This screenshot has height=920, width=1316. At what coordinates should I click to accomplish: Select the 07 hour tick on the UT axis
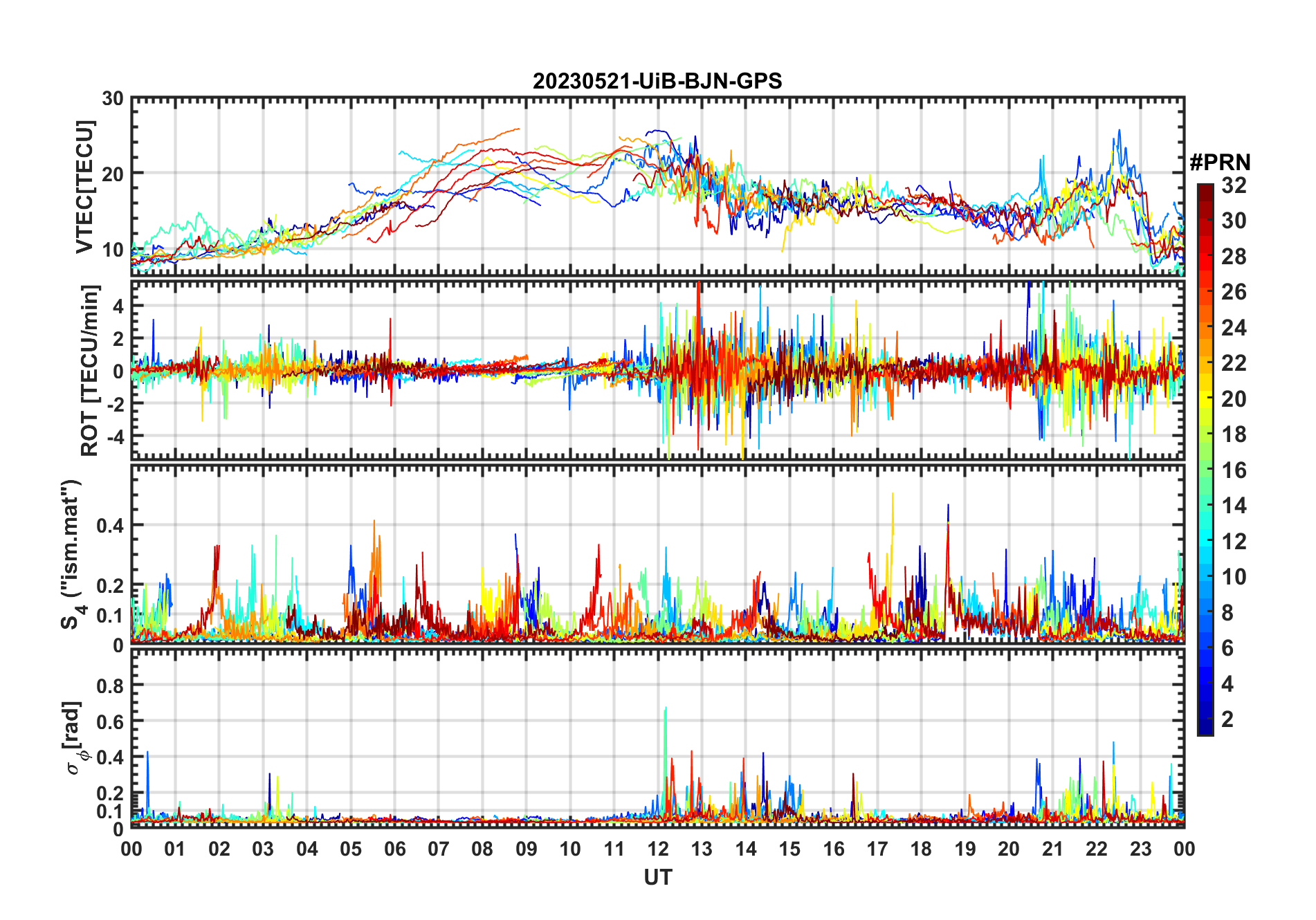pyautogui.click(x=439, y=849)
